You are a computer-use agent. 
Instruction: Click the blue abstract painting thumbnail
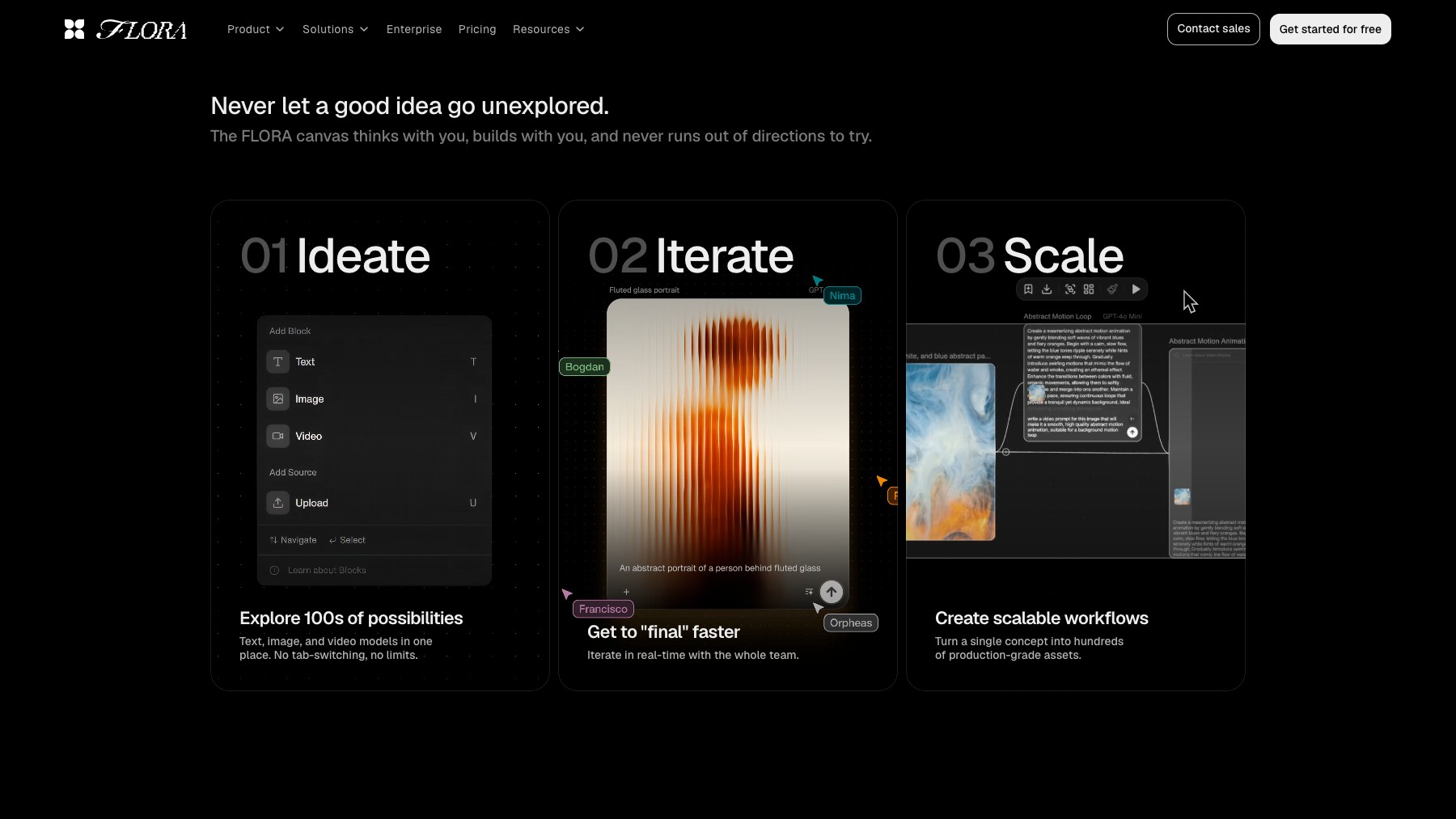pyautogui.click(x=950, y=452)
